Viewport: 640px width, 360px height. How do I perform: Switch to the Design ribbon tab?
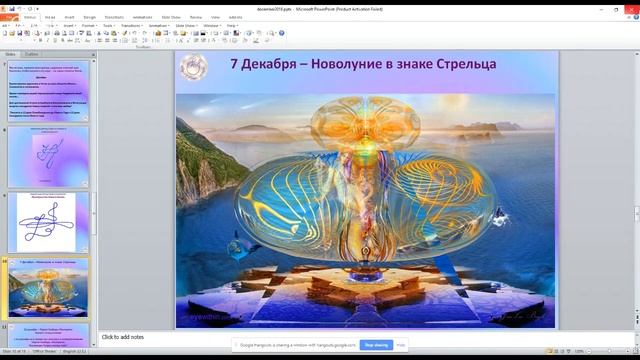point(89,18)
